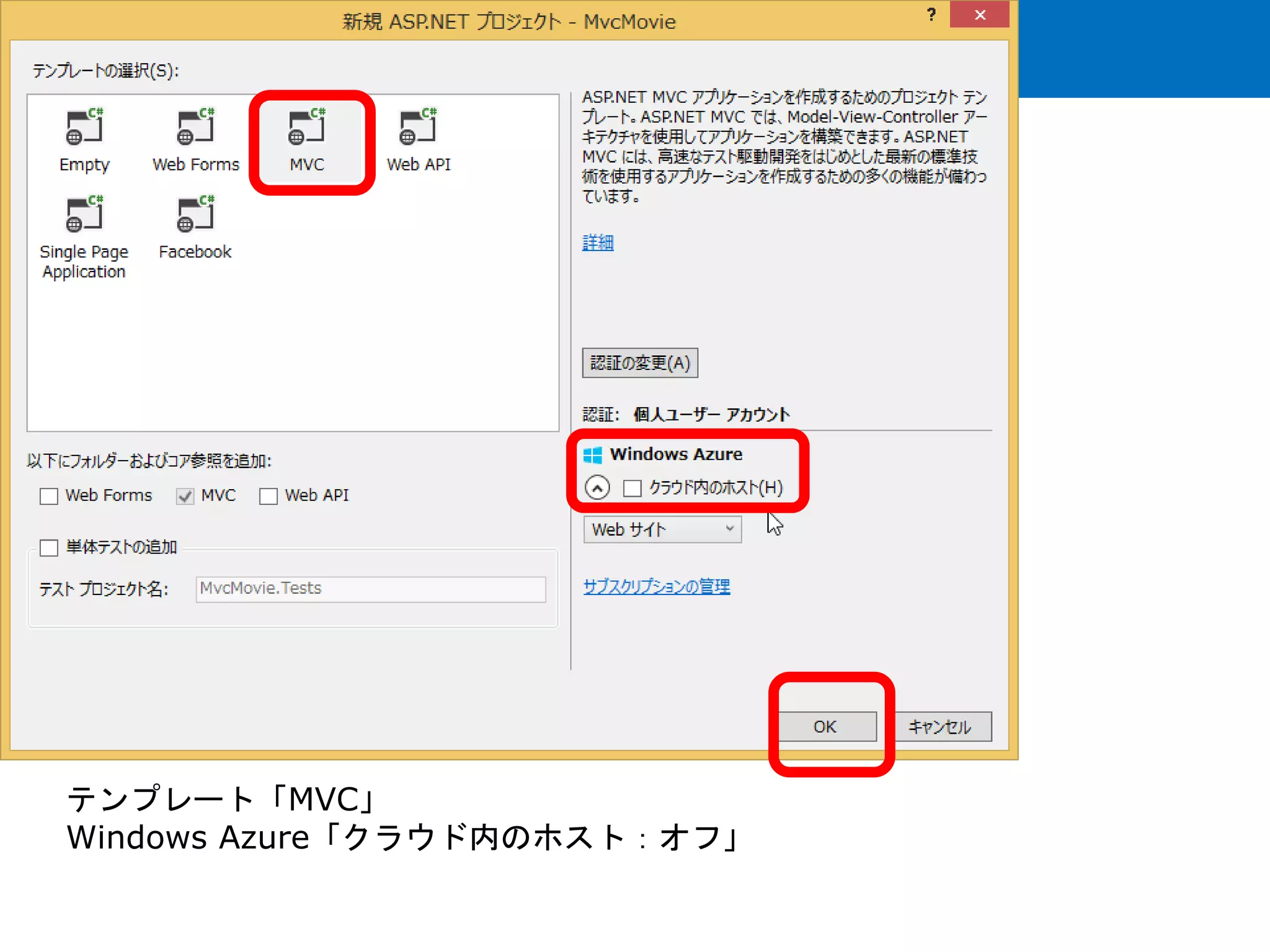Click the テスト プロジェクト名 label
The width and height of the screenshot is (1270, 952).
pyautogui.click(x=104, y=589)
